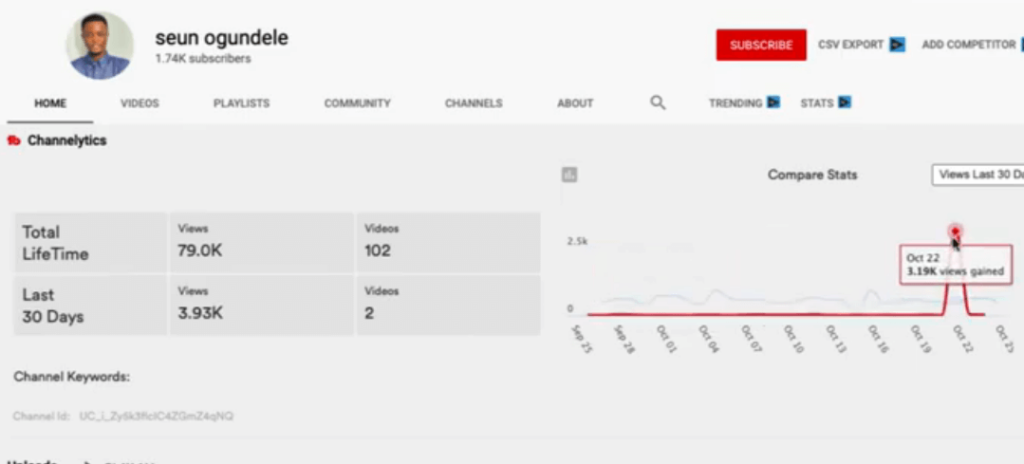
Task: Click the 1.74K subscribers text
Action: [202, 59]
